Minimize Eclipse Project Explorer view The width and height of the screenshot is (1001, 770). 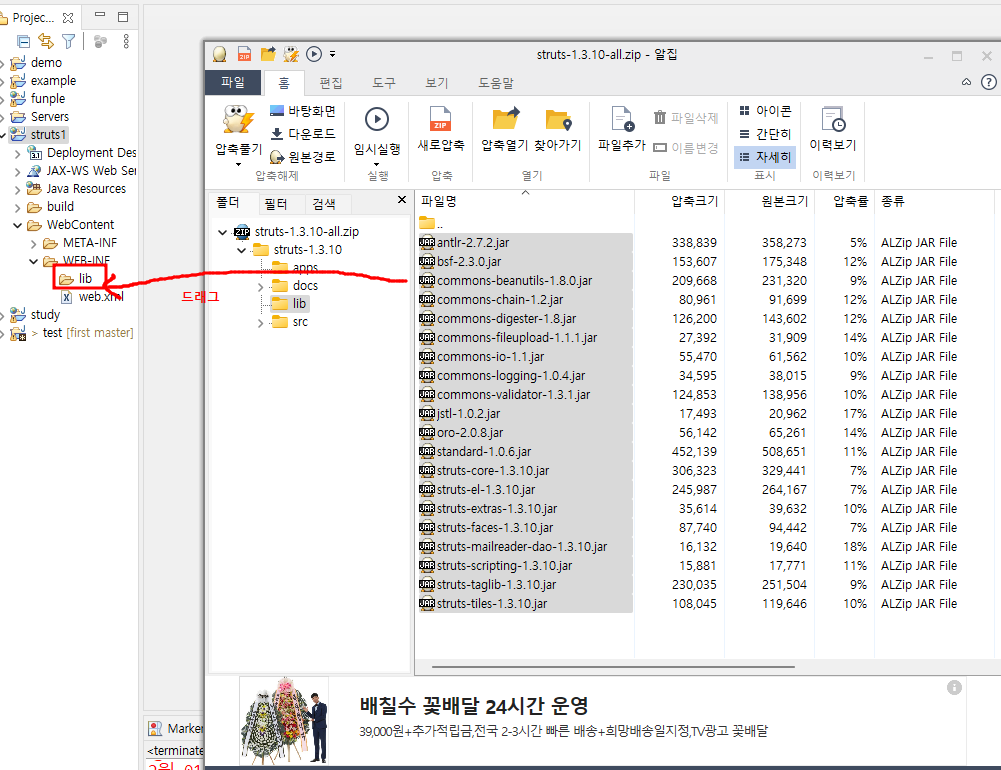(x=100, y=16)
